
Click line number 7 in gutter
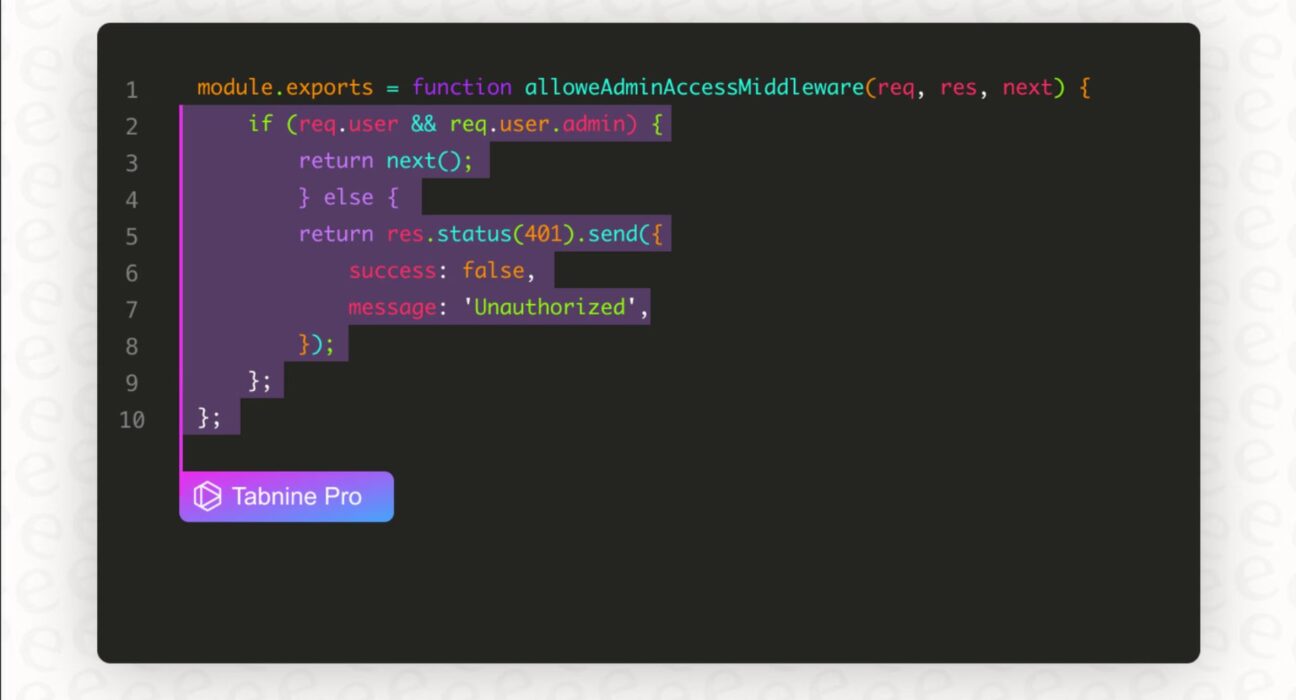[131, 310]
